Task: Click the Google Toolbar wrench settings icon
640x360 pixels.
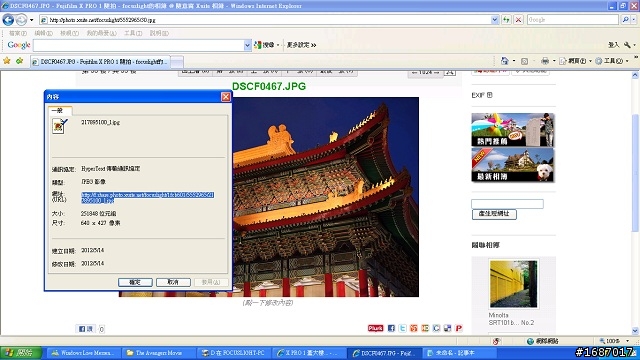Action: click(628, 45)
